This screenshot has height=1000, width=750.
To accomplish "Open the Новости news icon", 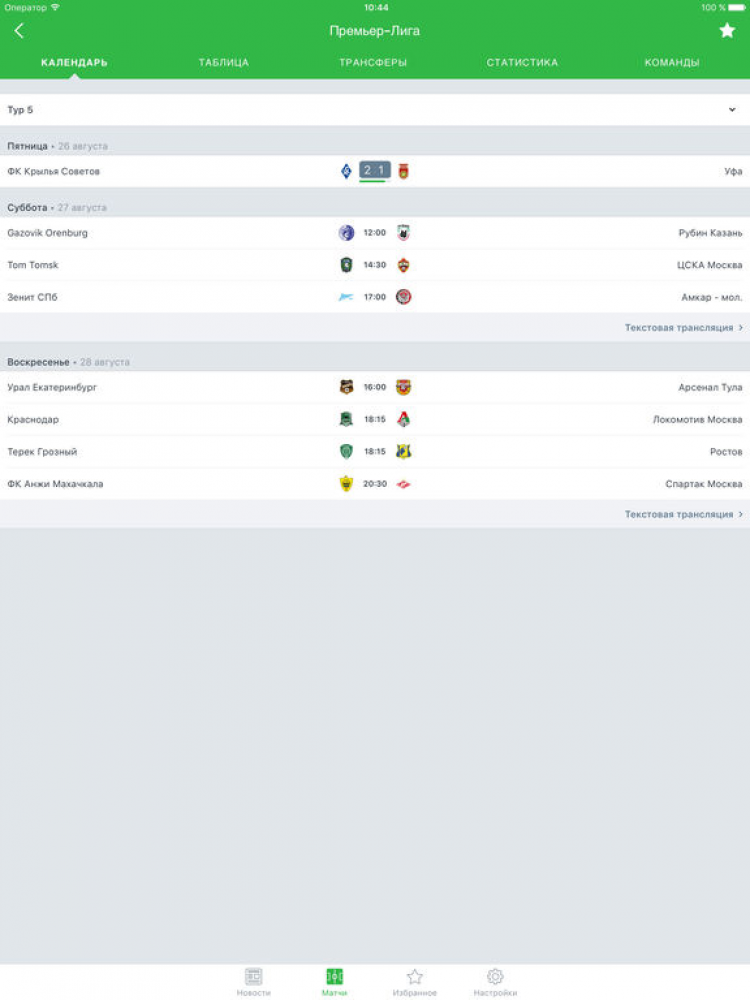I will 253,977.
